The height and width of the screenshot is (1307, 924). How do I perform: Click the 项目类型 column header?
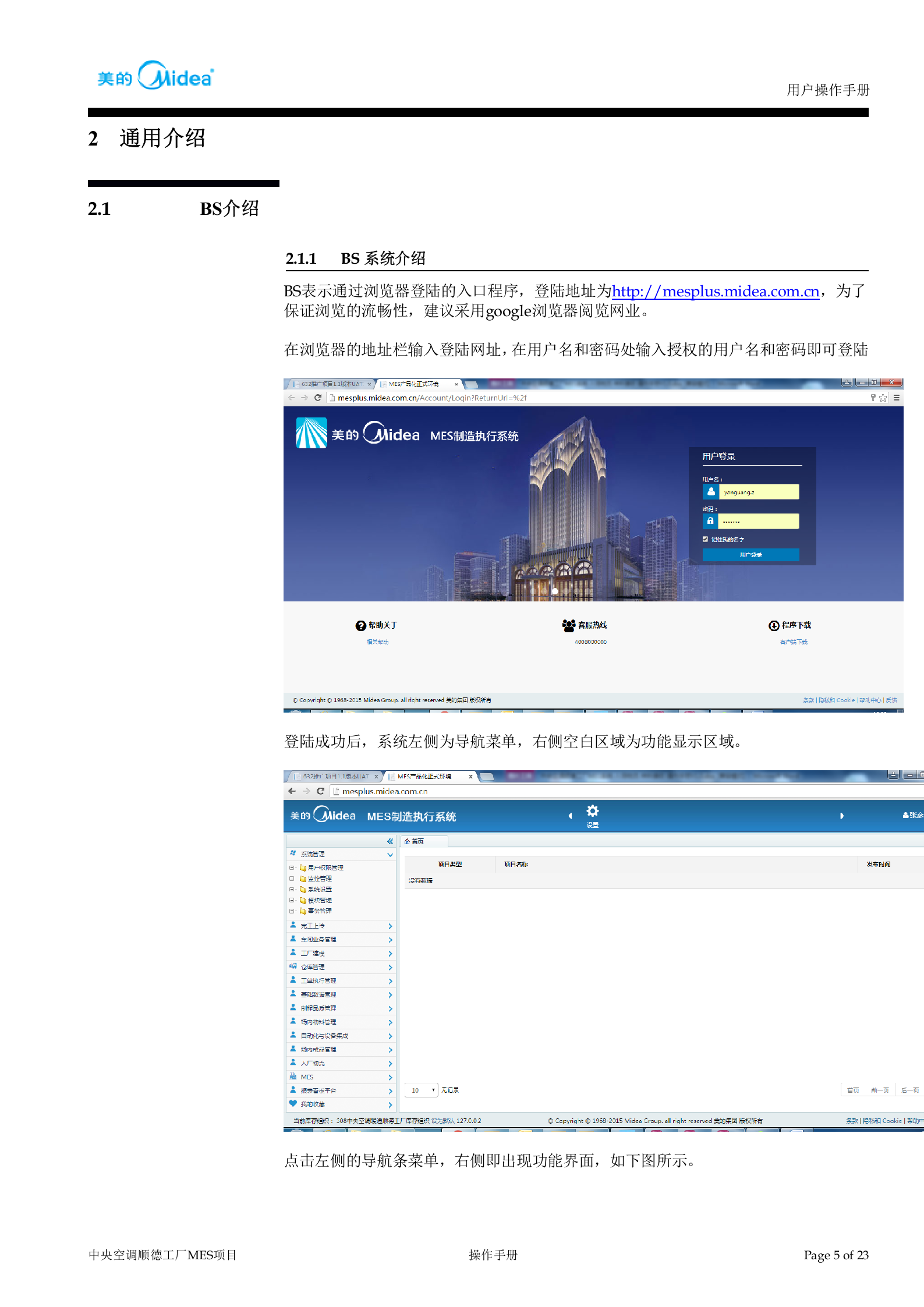(x=450, y=864)
